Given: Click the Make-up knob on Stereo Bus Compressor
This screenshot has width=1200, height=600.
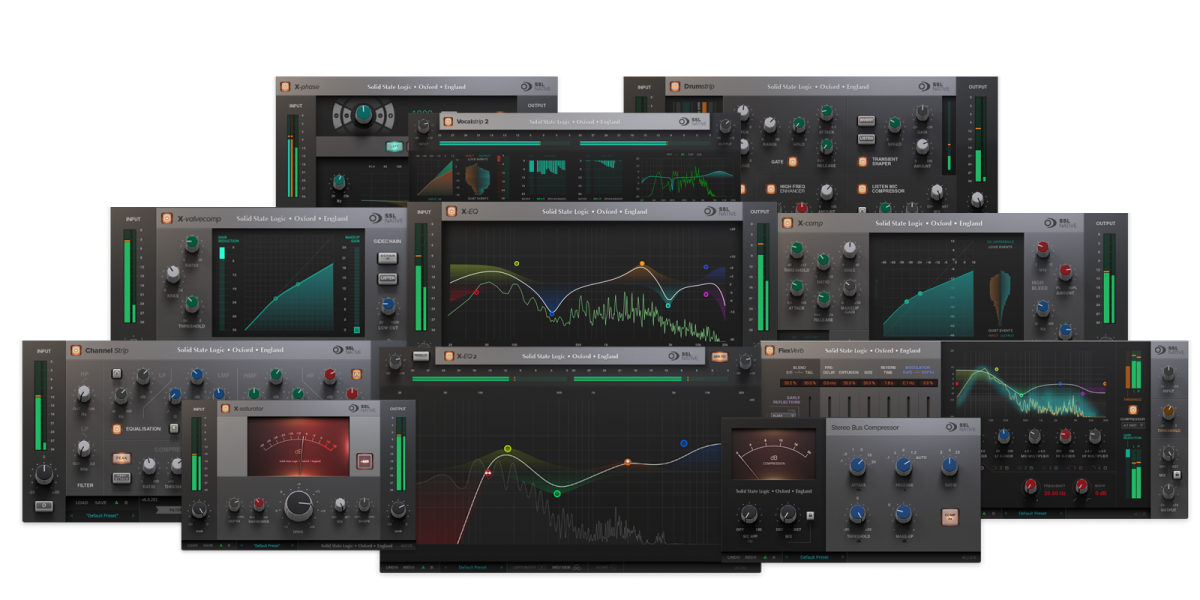Looking at the screenshot, I should click(903, 514).
